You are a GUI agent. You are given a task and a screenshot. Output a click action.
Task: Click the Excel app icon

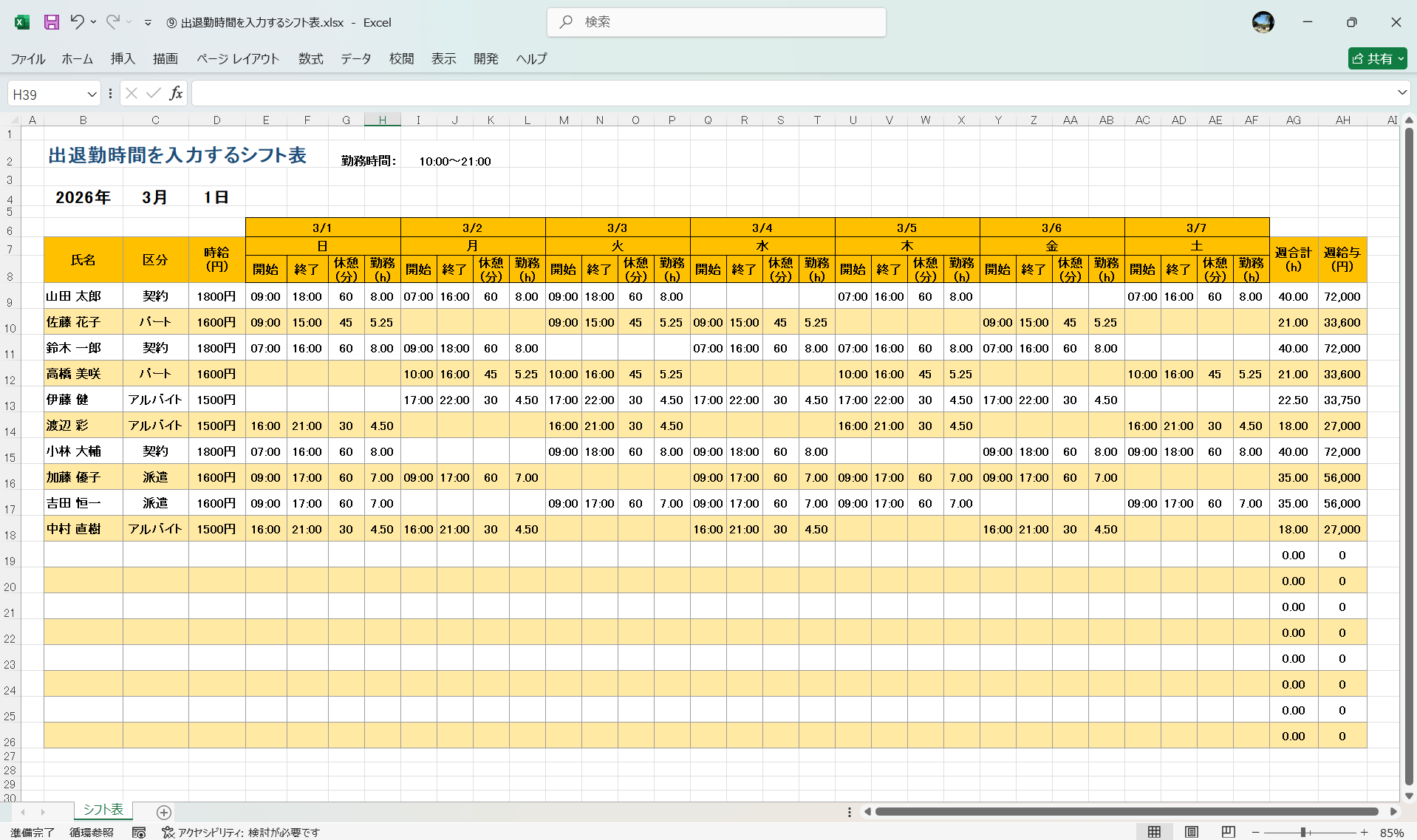[x=21, y=22]
